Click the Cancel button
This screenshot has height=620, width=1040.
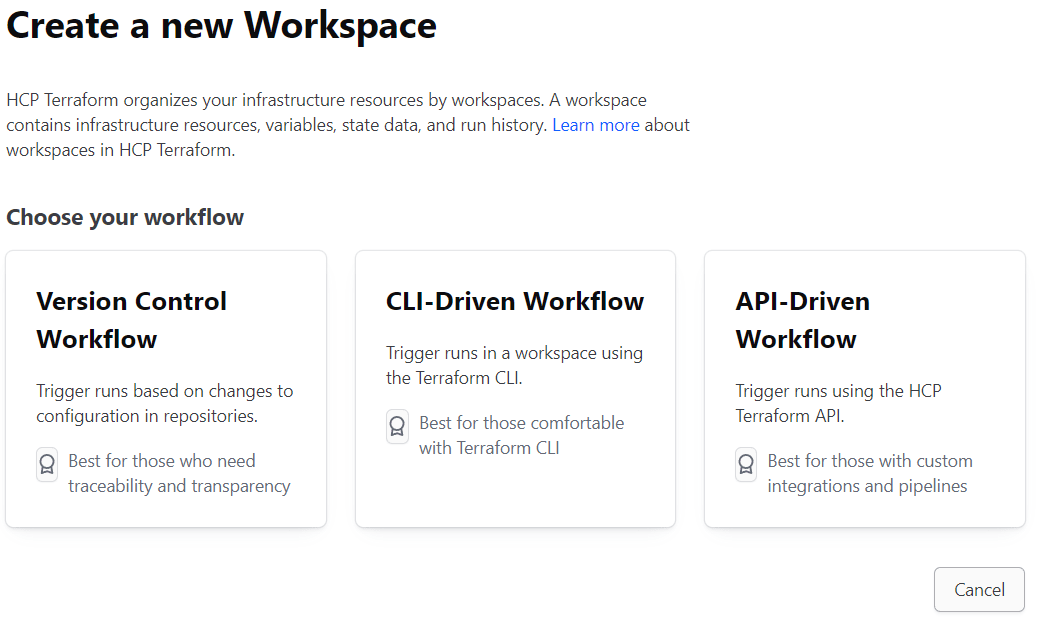tap(979, 589)
